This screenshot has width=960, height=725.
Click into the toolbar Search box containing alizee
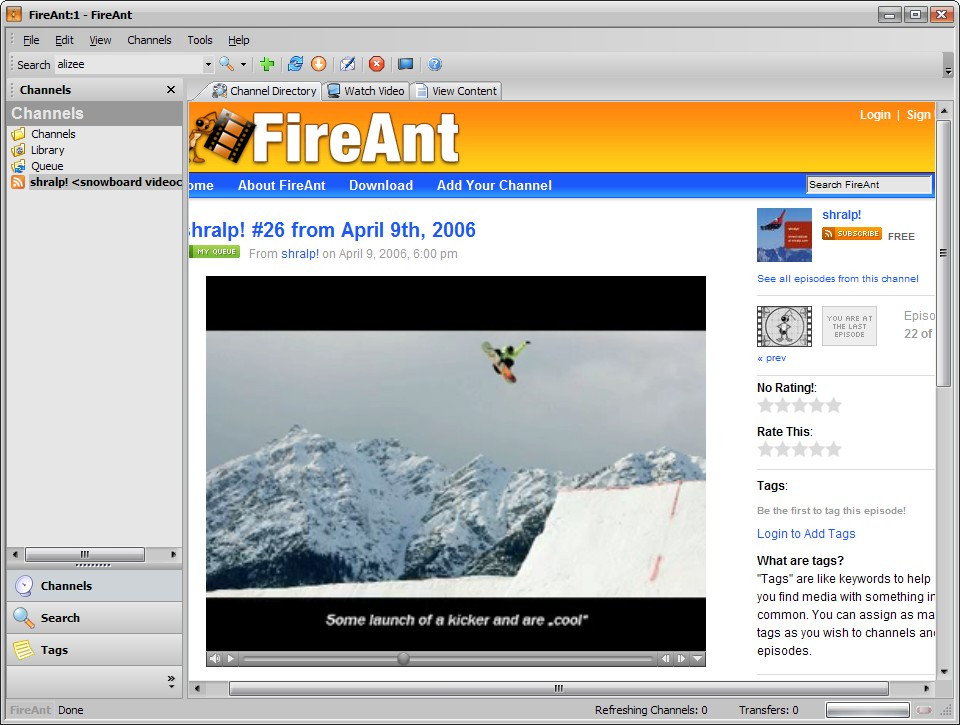coord(130,64)
